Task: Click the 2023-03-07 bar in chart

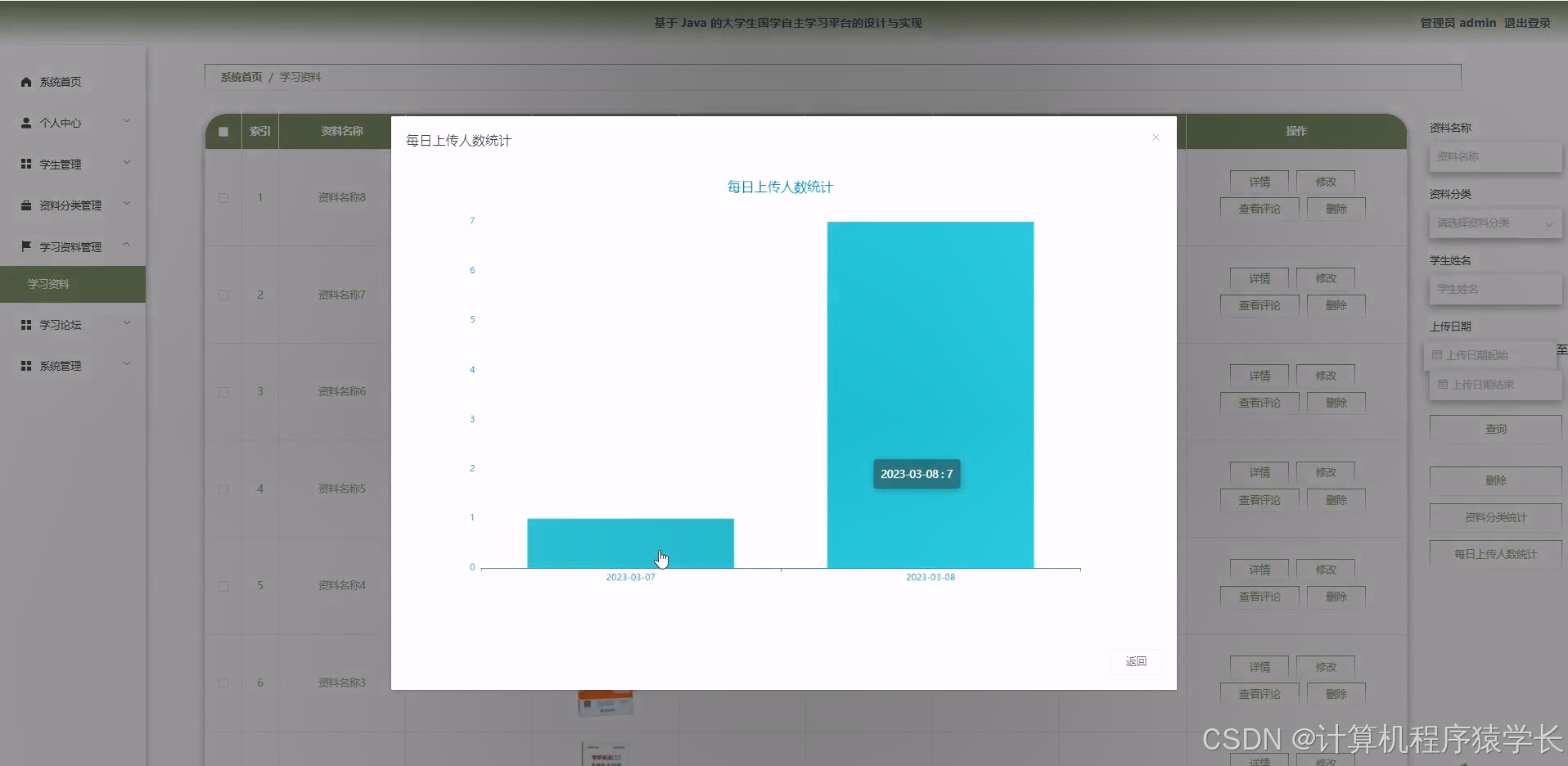Action: click(x=630, y=543)
